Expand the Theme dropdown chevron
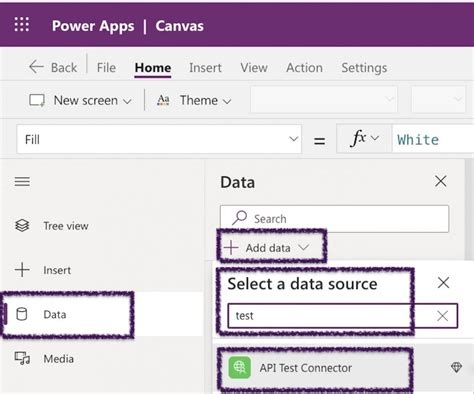The width and height of the screenshot is (474, 394). pyautogui.click(x=227, y=101)
